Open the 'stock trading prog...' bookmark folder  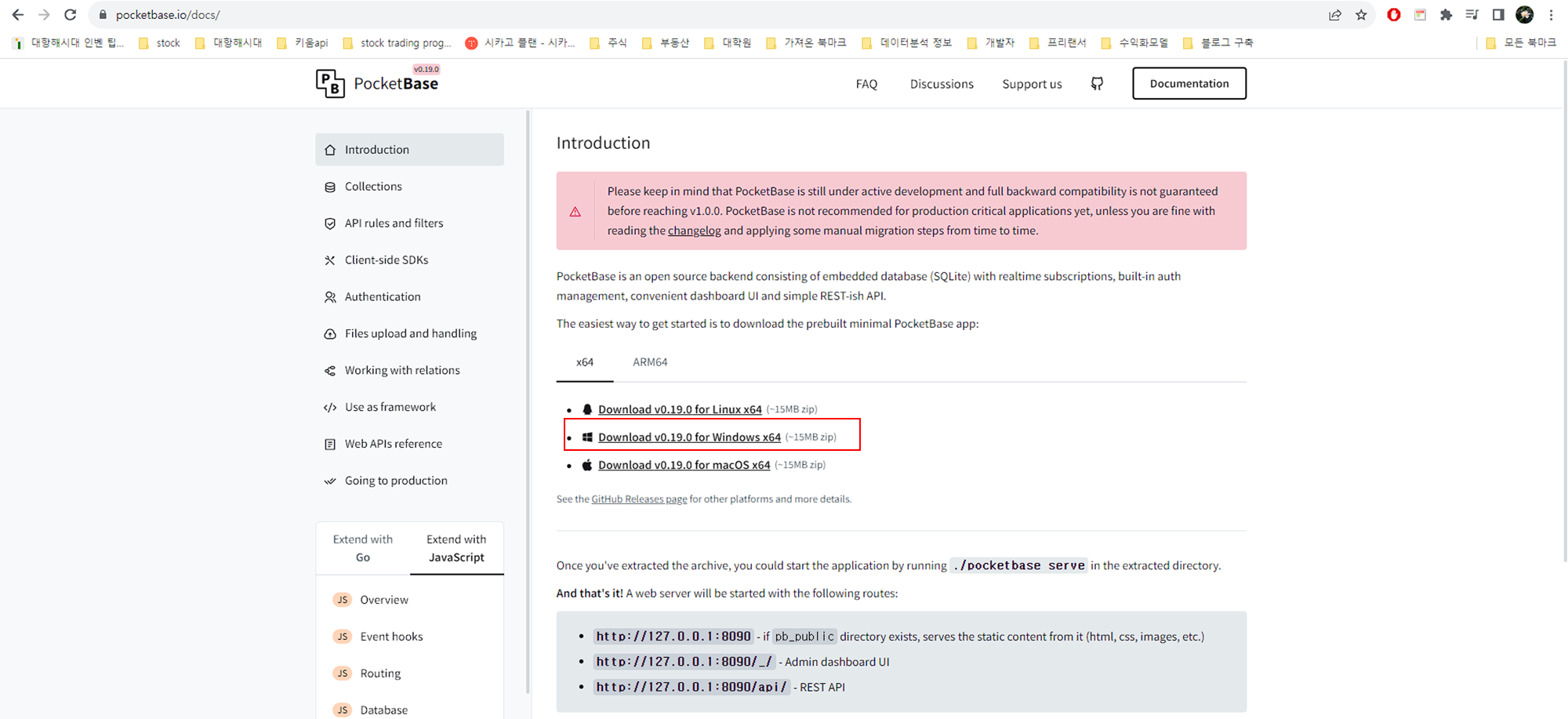point(397,43)
